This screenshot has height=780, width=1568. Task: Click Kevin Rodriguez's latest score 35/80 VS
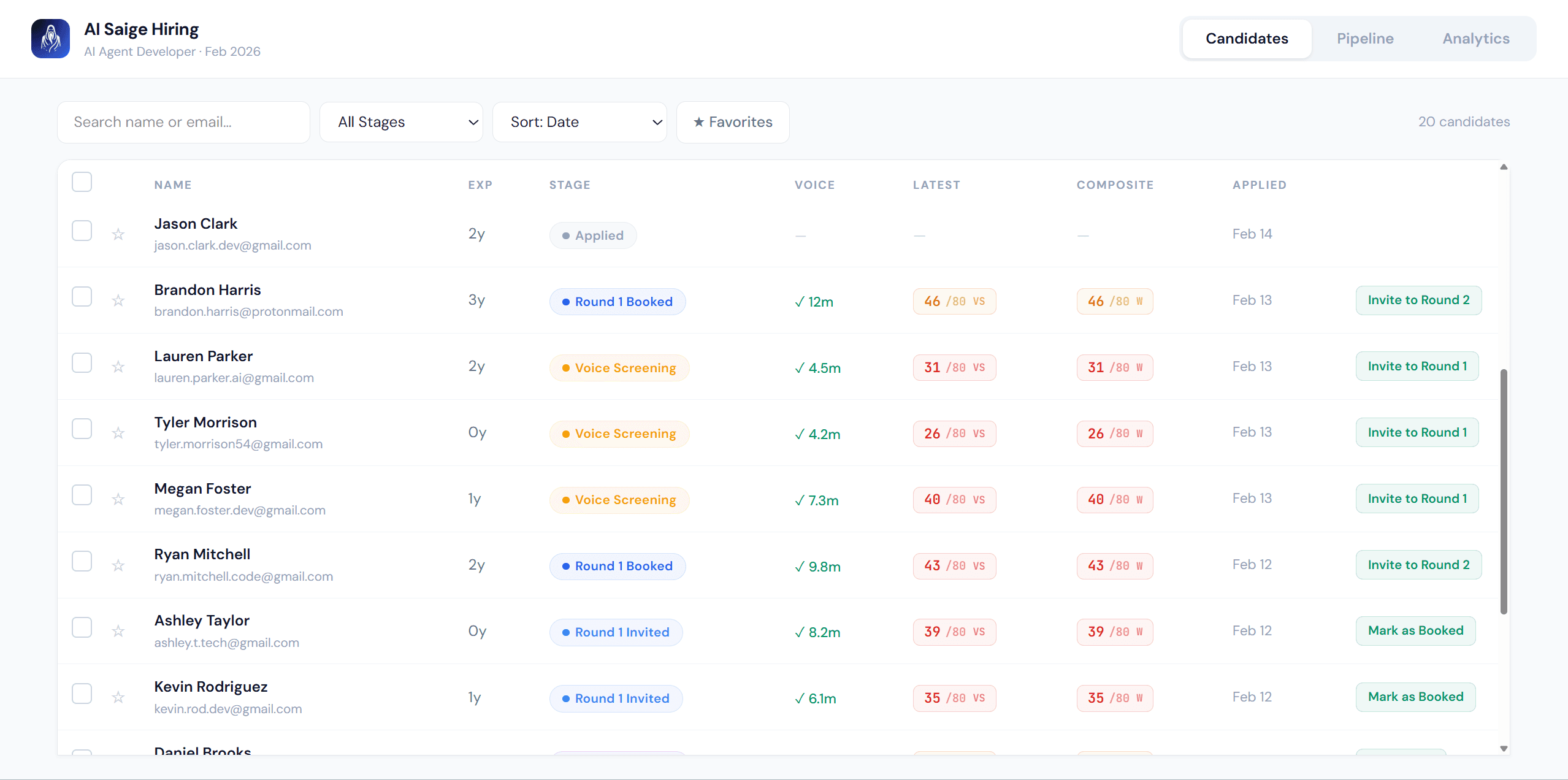(954, 698)
